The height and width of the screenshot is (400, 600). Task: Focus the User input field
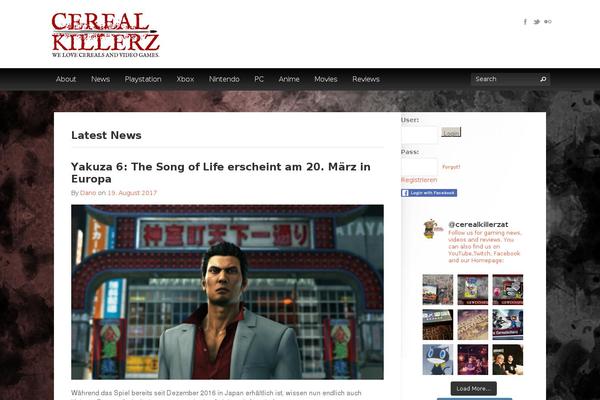(x=419, y=134)
